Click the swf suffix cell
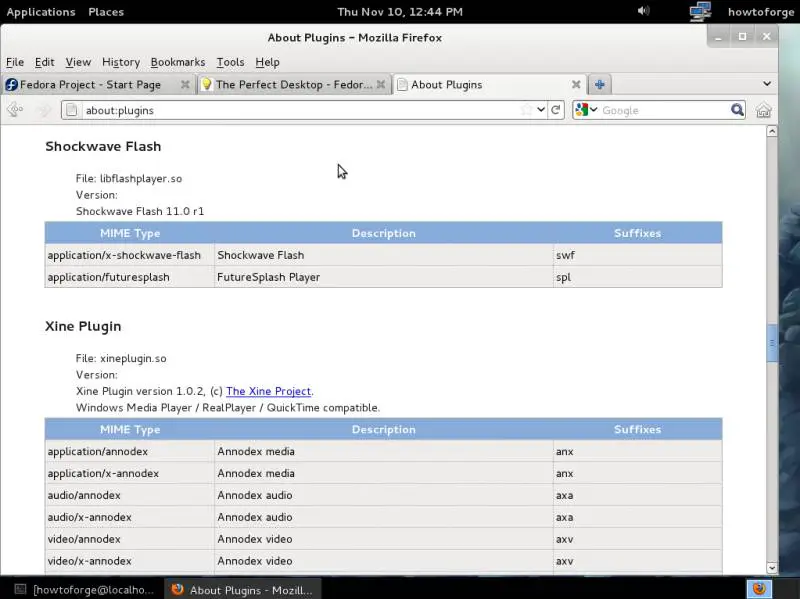 click(x=638, y=255)
